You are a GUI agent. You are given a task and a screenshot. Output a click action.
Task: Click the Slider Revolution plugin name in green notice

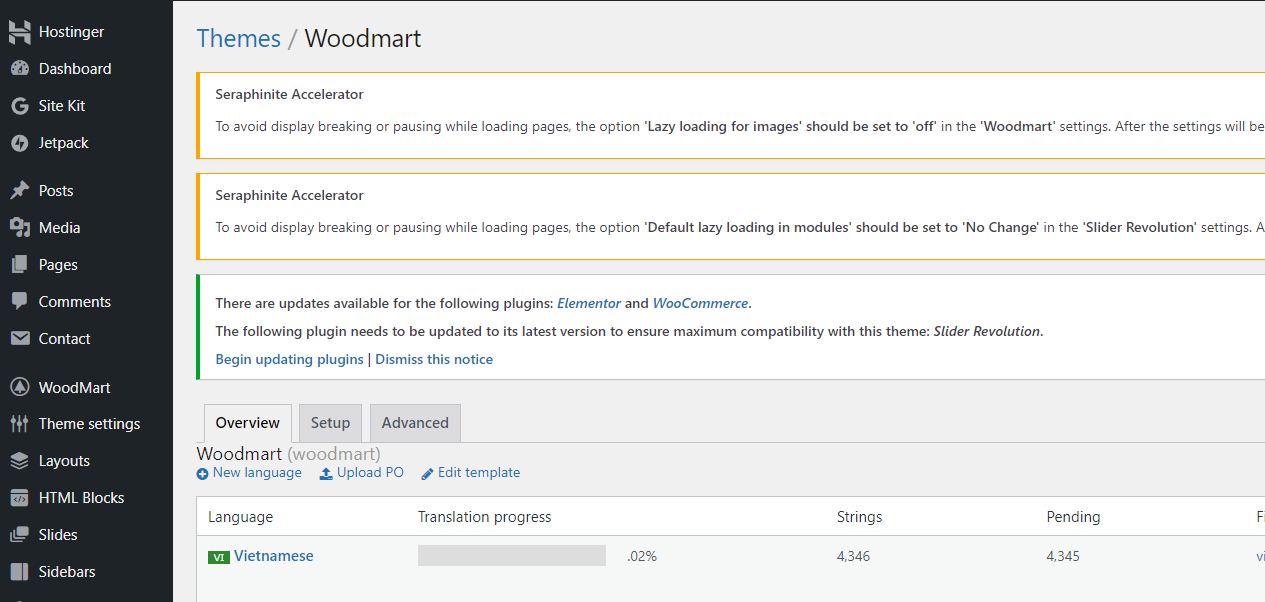987,331
